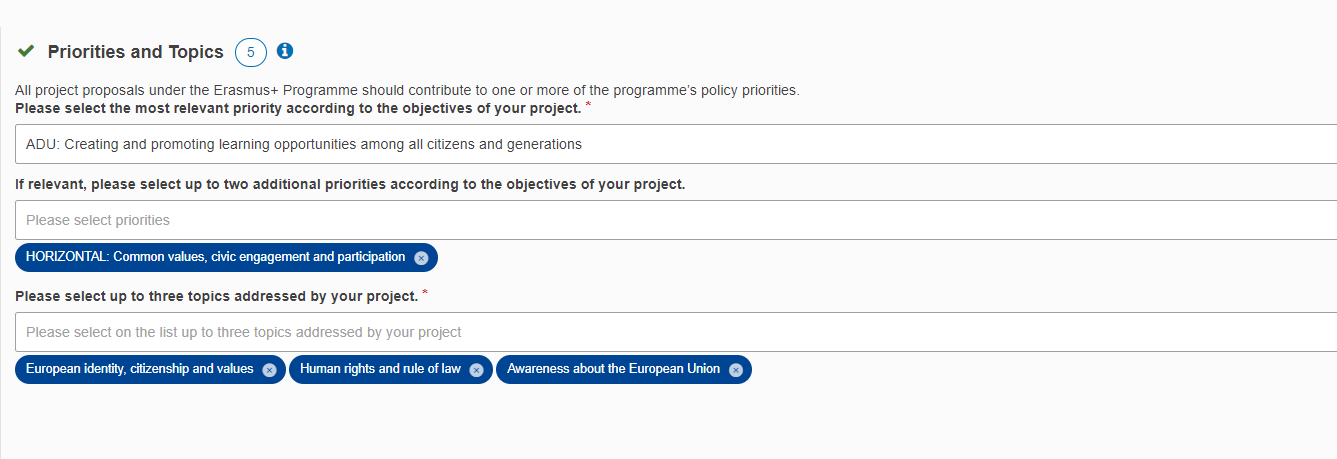Screen dimensions: 1337x459
Task: Click the red asterisk after the topics label
Action: (425, 292)
